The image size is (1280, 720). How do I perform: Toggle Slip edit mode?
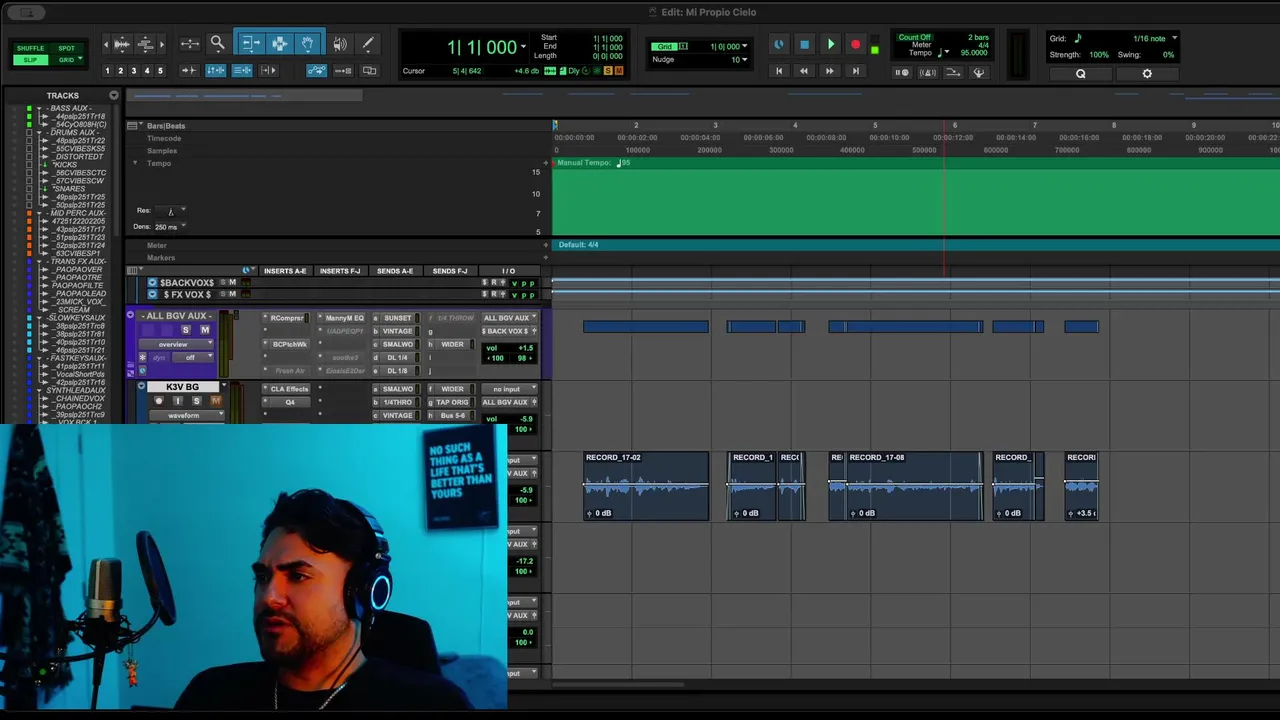31,60
